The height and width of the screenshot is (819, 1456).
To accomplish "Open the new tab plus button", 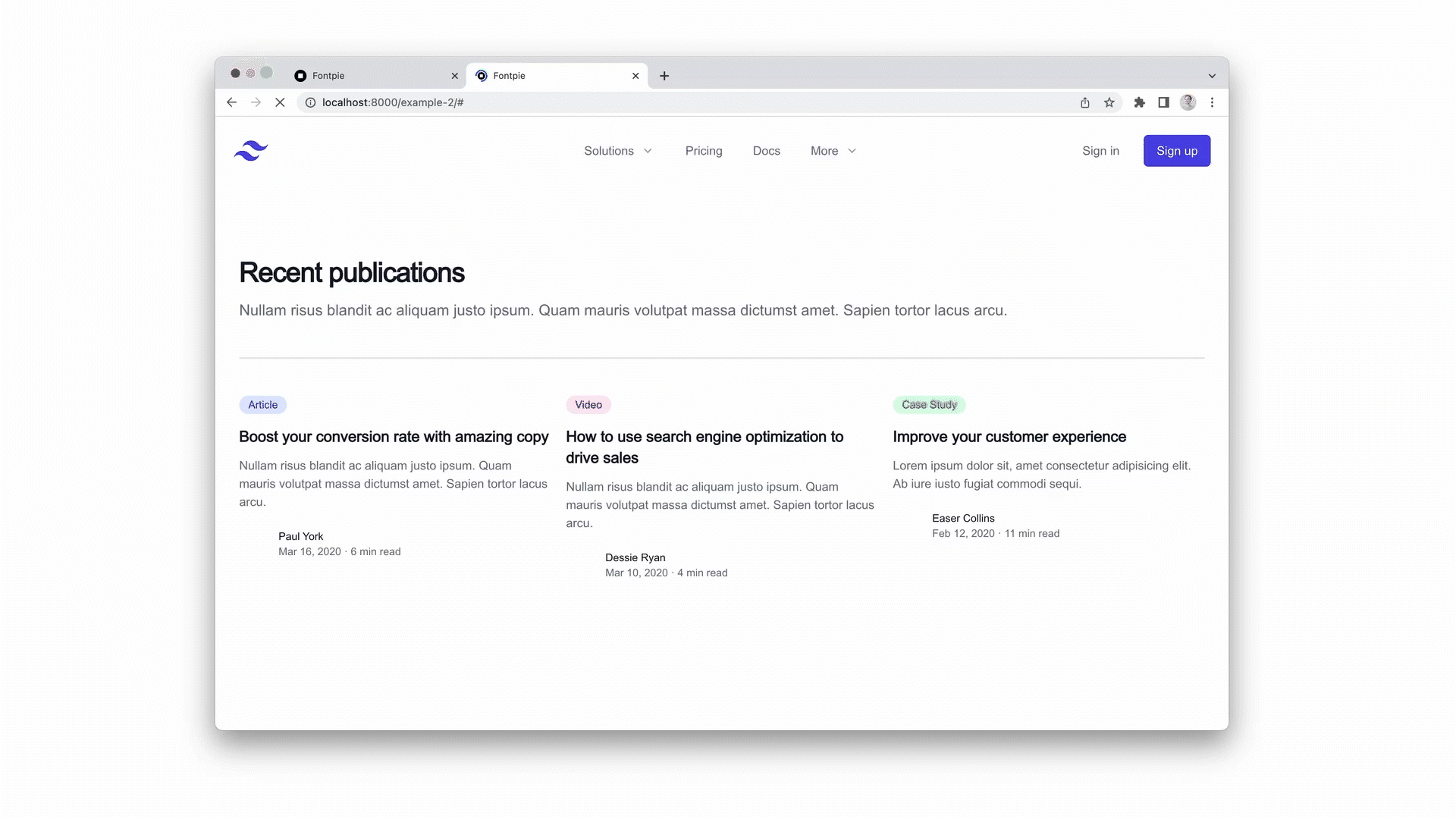I will point(664,76).
